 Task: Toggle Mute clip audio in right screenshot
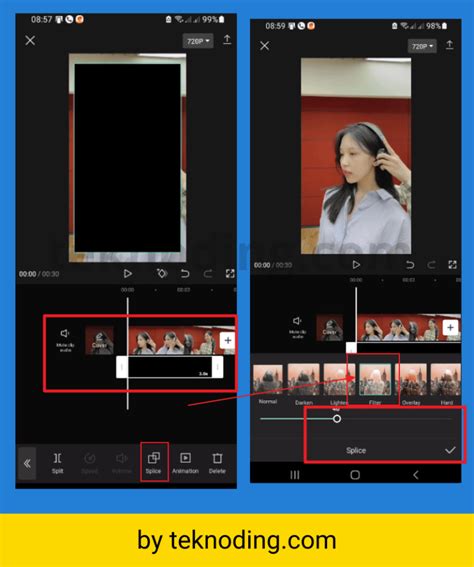(x=297, y=327)
